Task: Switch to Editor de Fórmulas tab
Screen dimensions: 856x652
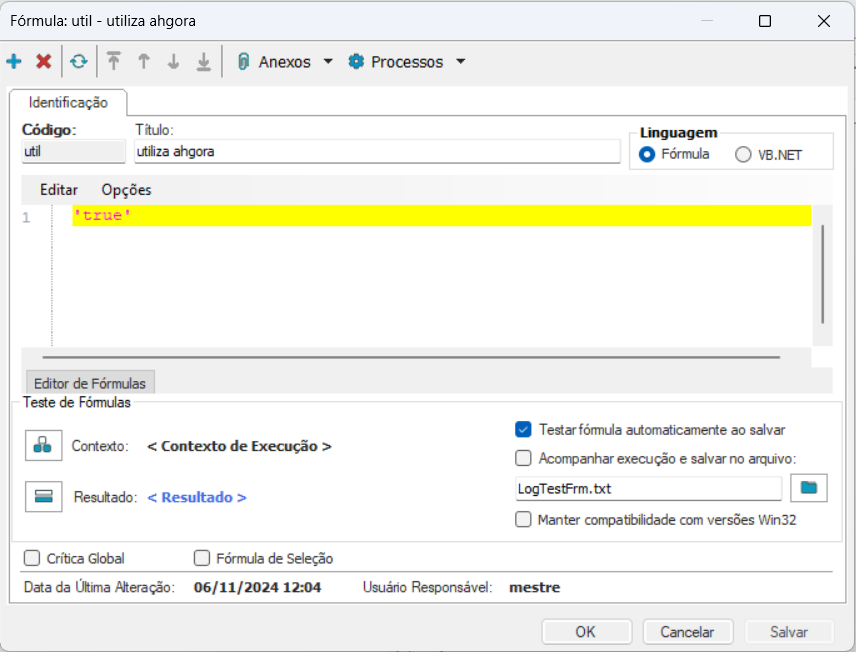Action: [x=90, y=383]
